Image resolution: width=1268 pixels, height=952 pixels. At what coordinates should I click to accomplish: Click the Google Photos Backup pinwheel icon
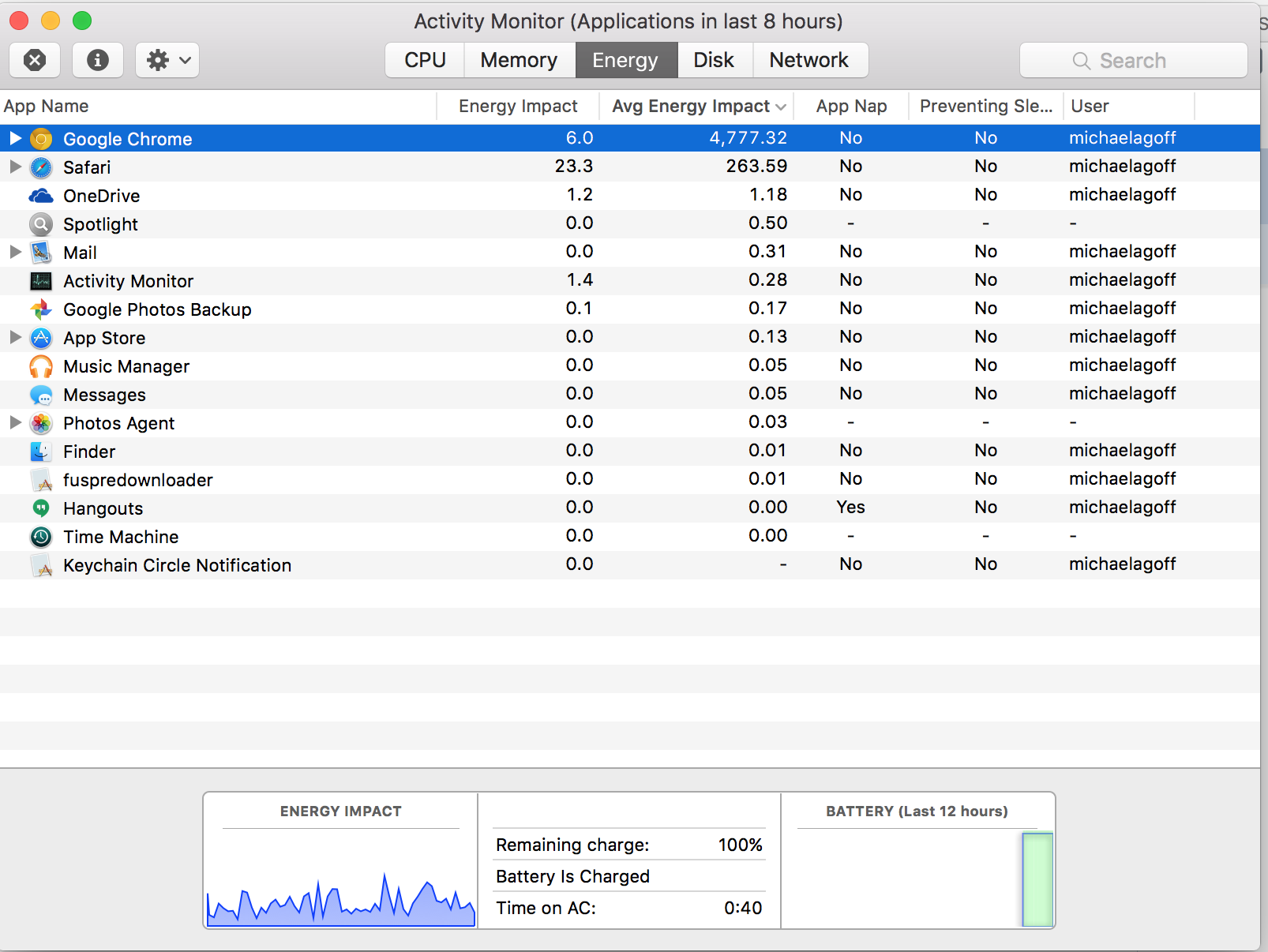(x=41, y=309)
